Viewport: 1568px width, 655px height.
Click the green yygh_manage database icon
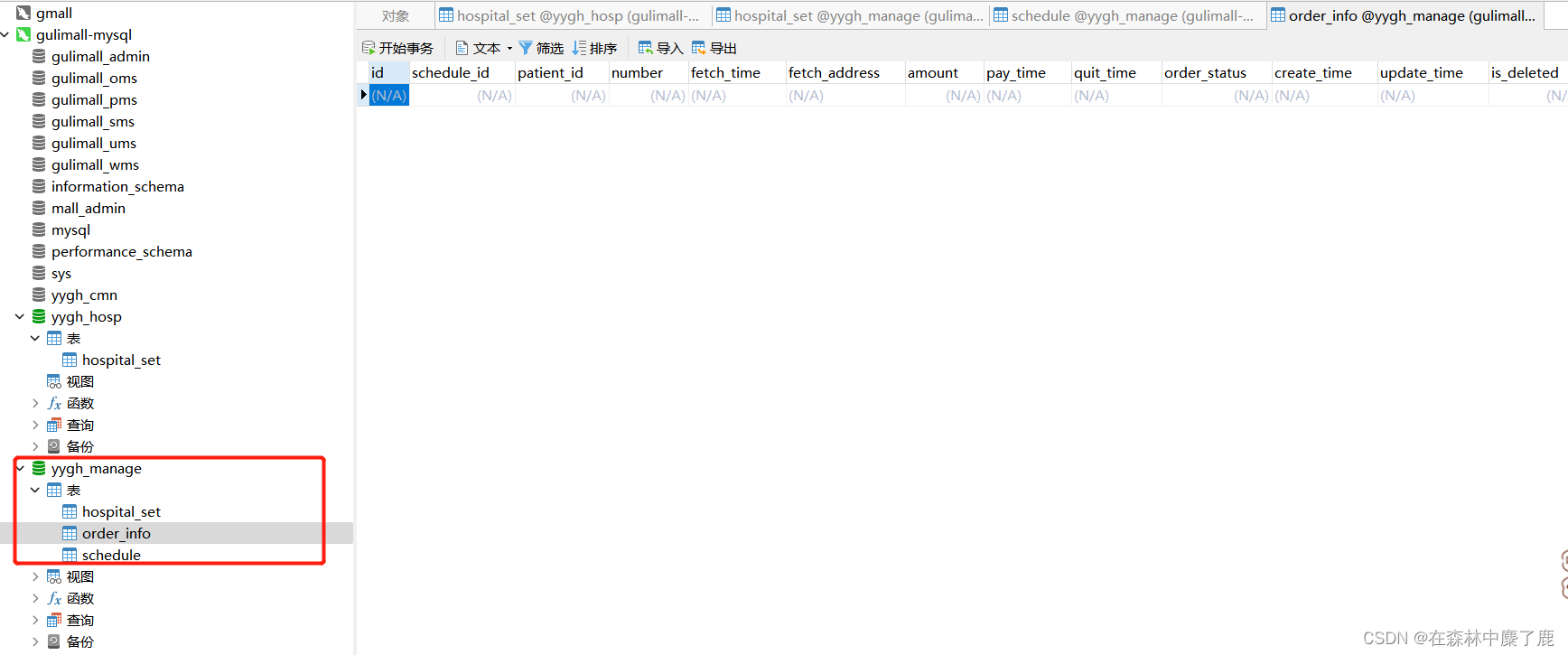pyautogui.click(x=39, y=468)
